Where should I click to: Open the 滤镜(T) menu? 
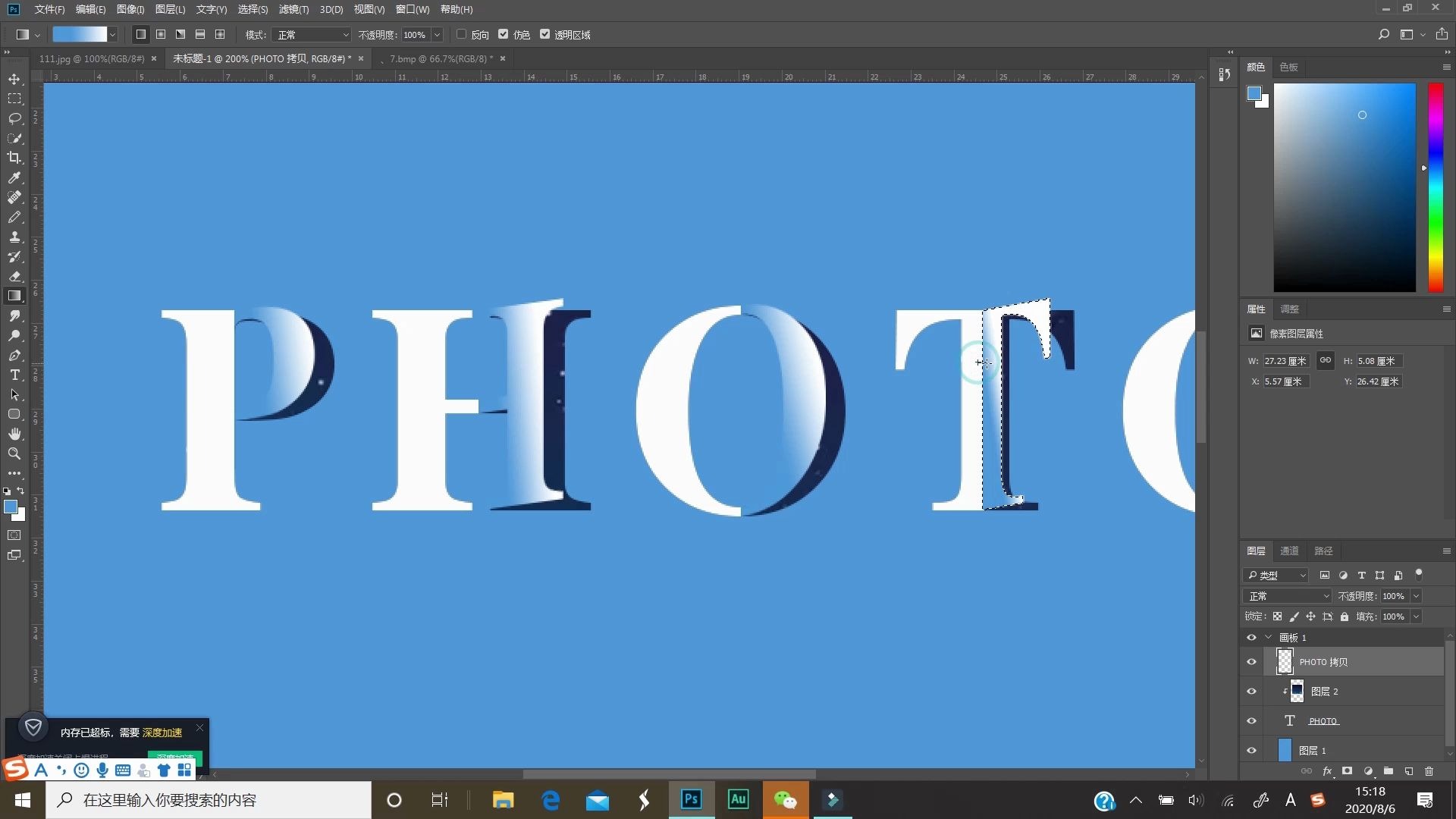pyautogui.click(x=293, y=9)
